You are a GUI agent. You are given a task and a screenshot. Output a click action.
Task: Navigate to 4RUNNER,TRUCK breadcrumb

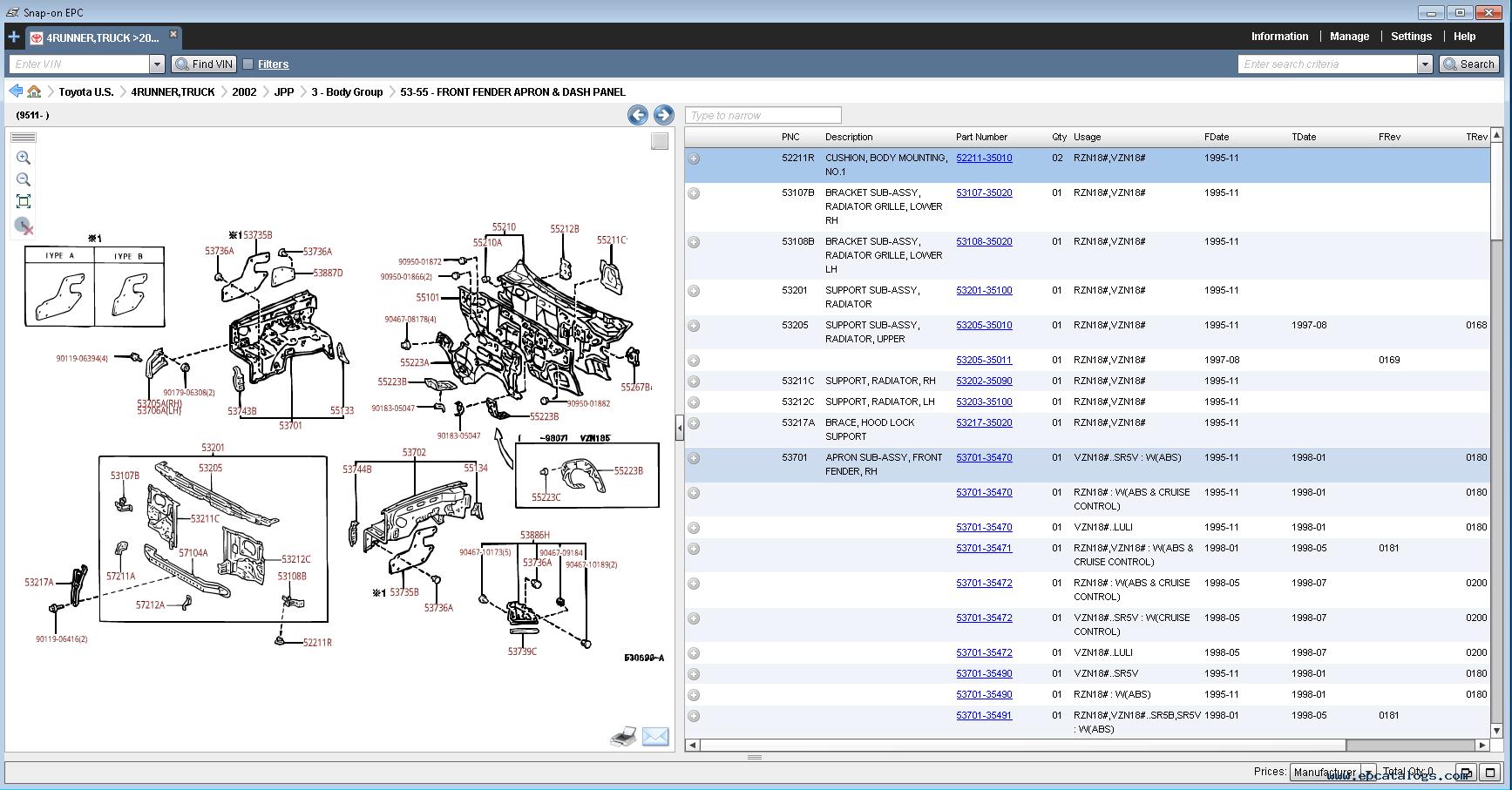[173, 91]
